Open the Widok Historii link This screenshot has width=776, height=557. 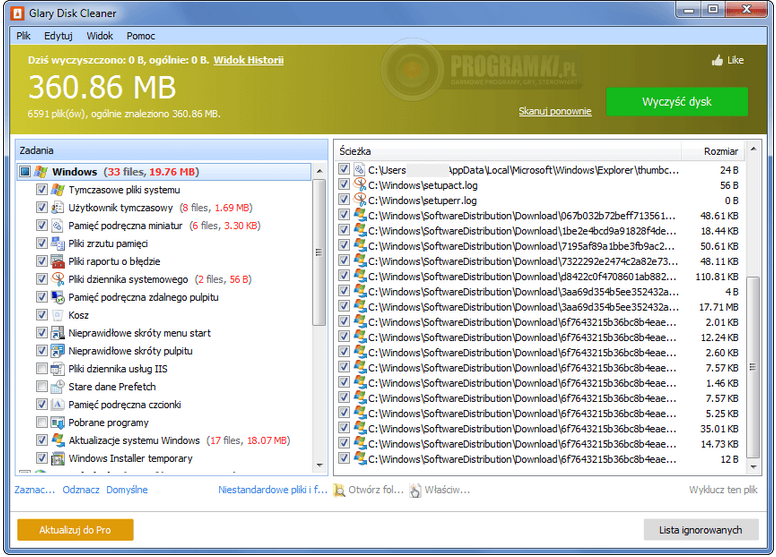tap(248, 60)
